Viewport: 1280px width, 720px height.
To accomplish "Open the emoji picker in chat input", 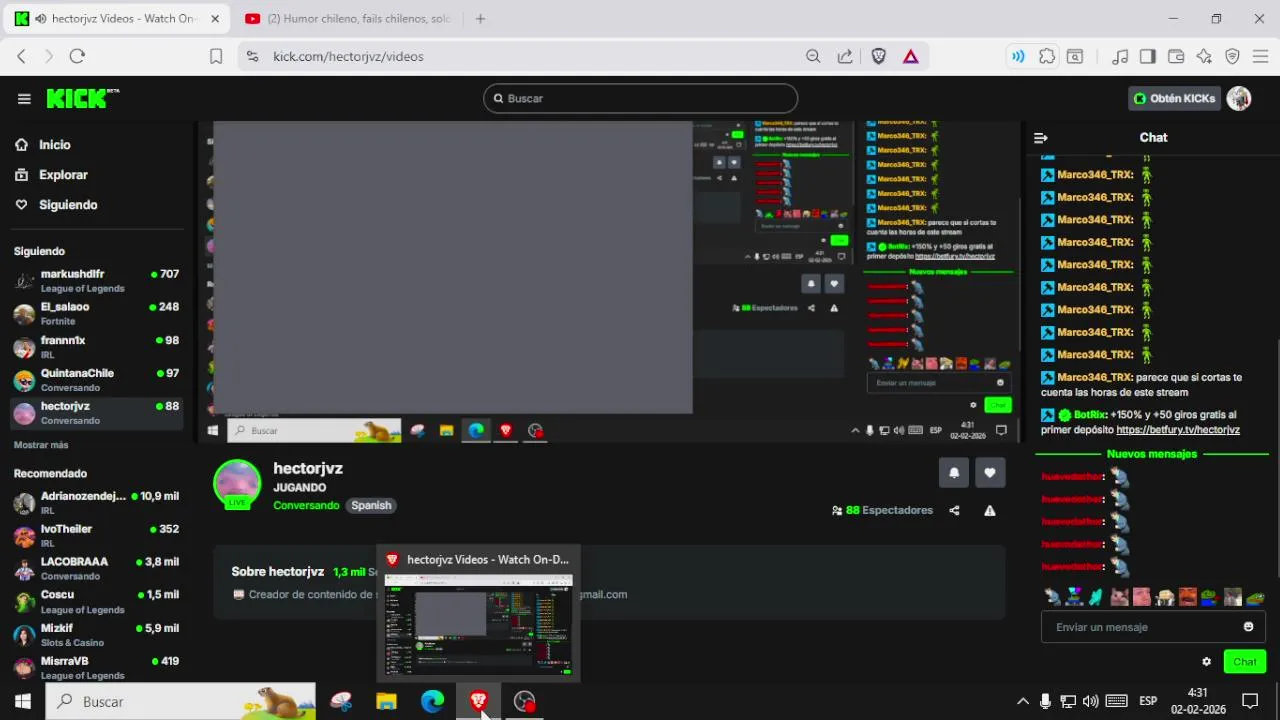I will pyautogui.click(x=1248, y=627).
